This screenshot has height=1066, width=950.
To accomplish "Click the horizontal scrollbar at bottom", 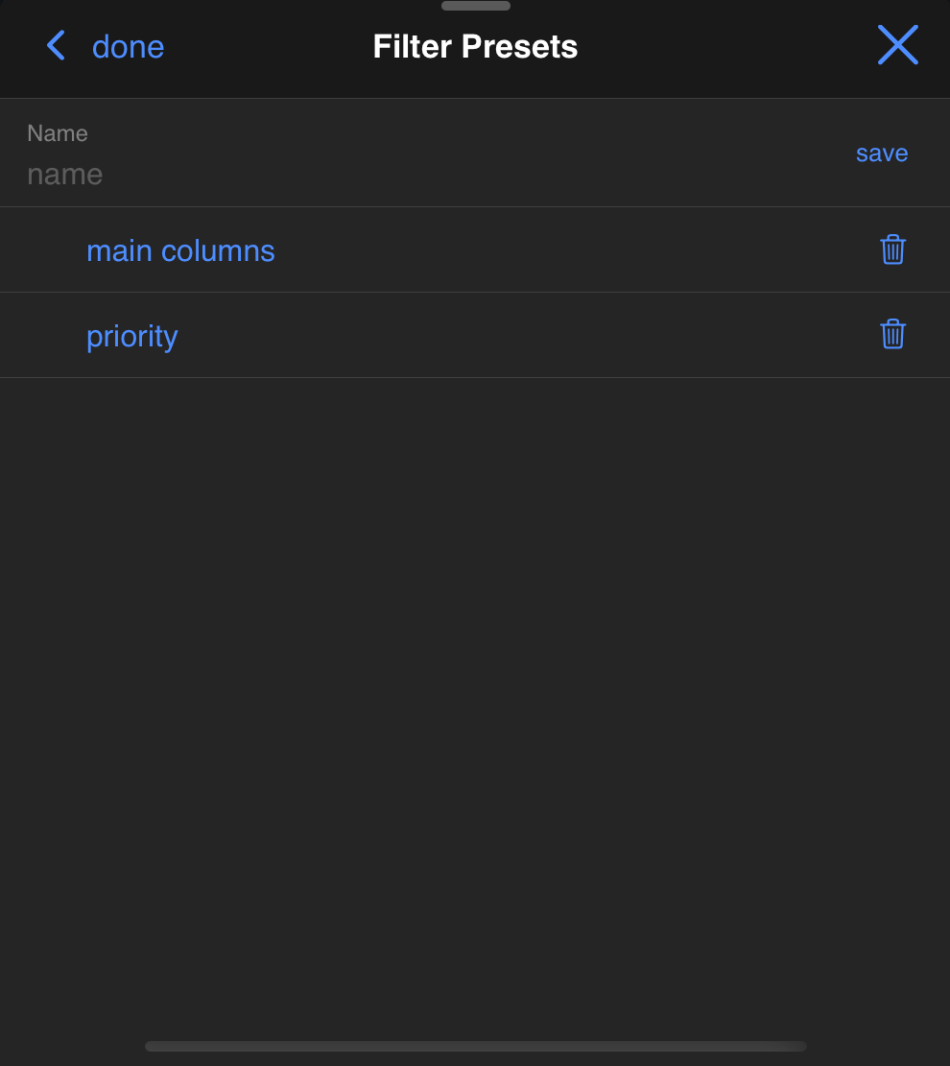I will pyautogui.click(x=475, y=1046).
